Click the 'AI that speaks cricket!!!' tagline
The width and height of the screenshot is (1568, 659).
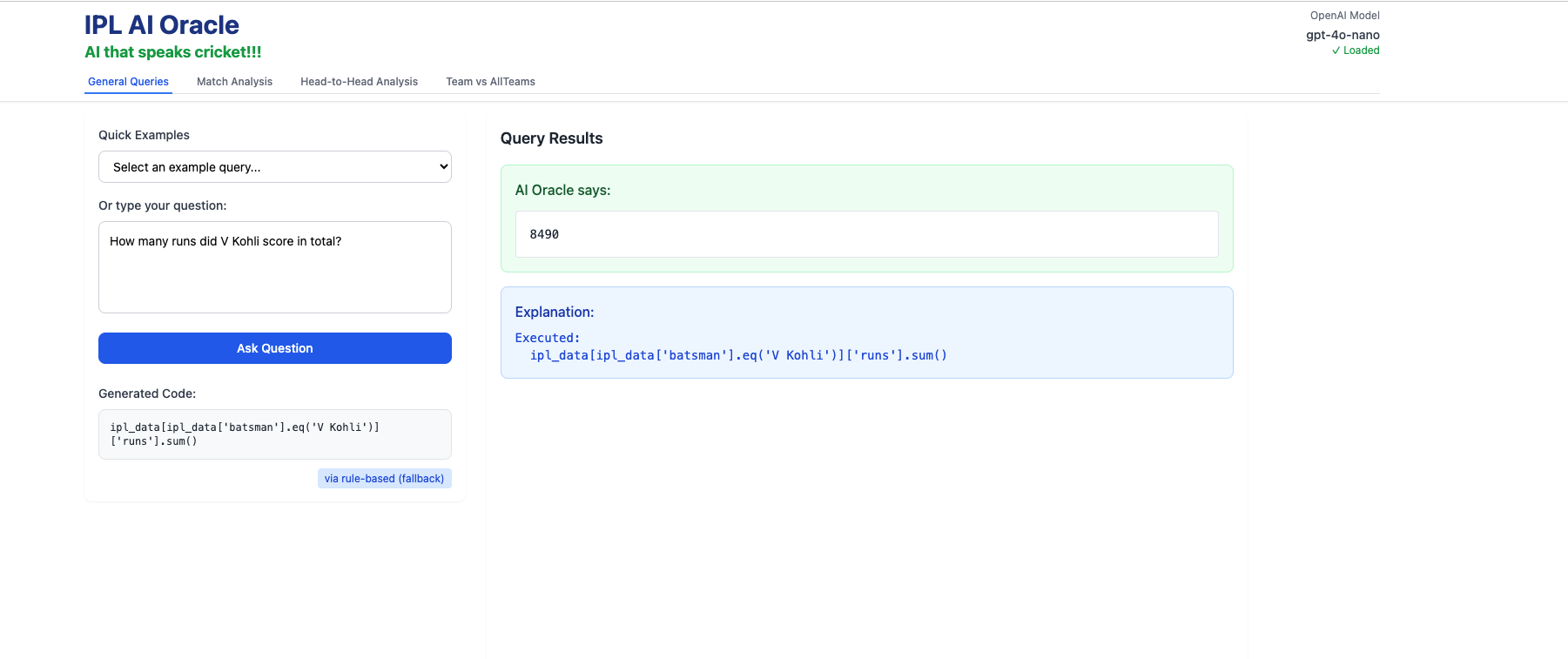(x=172, y=52)
